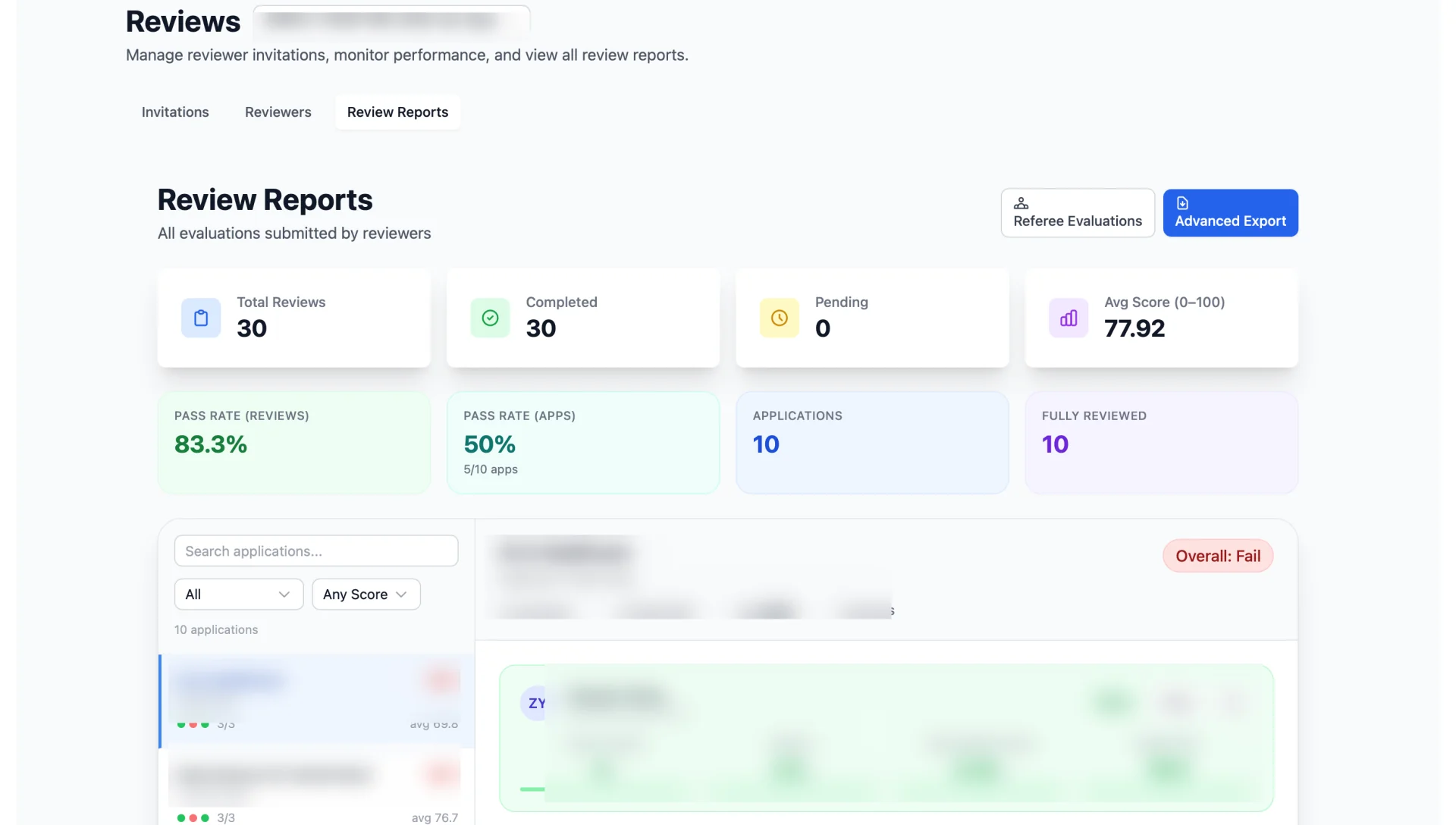Click the Applications card heading
Viewport: 1456px width, 825px height.
[x=797, y=416]
